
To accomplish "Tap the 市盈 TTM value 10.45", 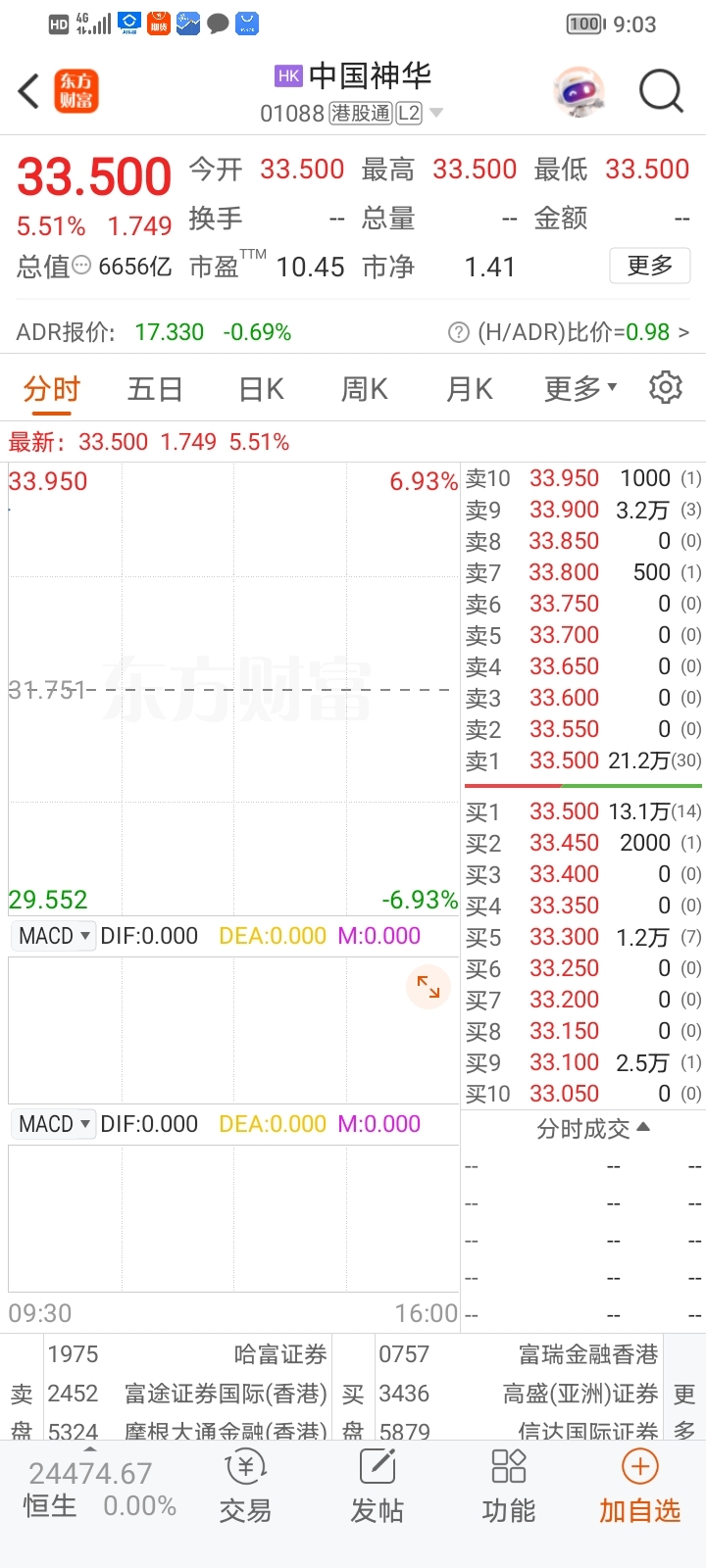I will tap(310, 267).
